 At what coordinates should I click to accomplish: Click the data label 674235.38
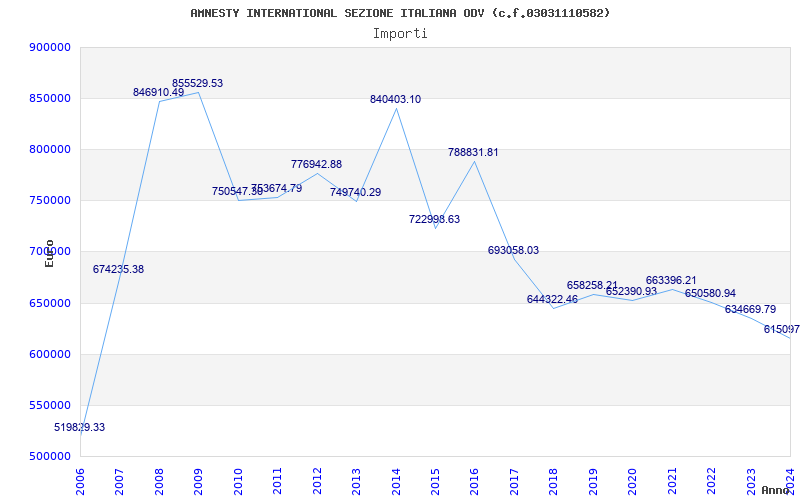click(118, 269)
